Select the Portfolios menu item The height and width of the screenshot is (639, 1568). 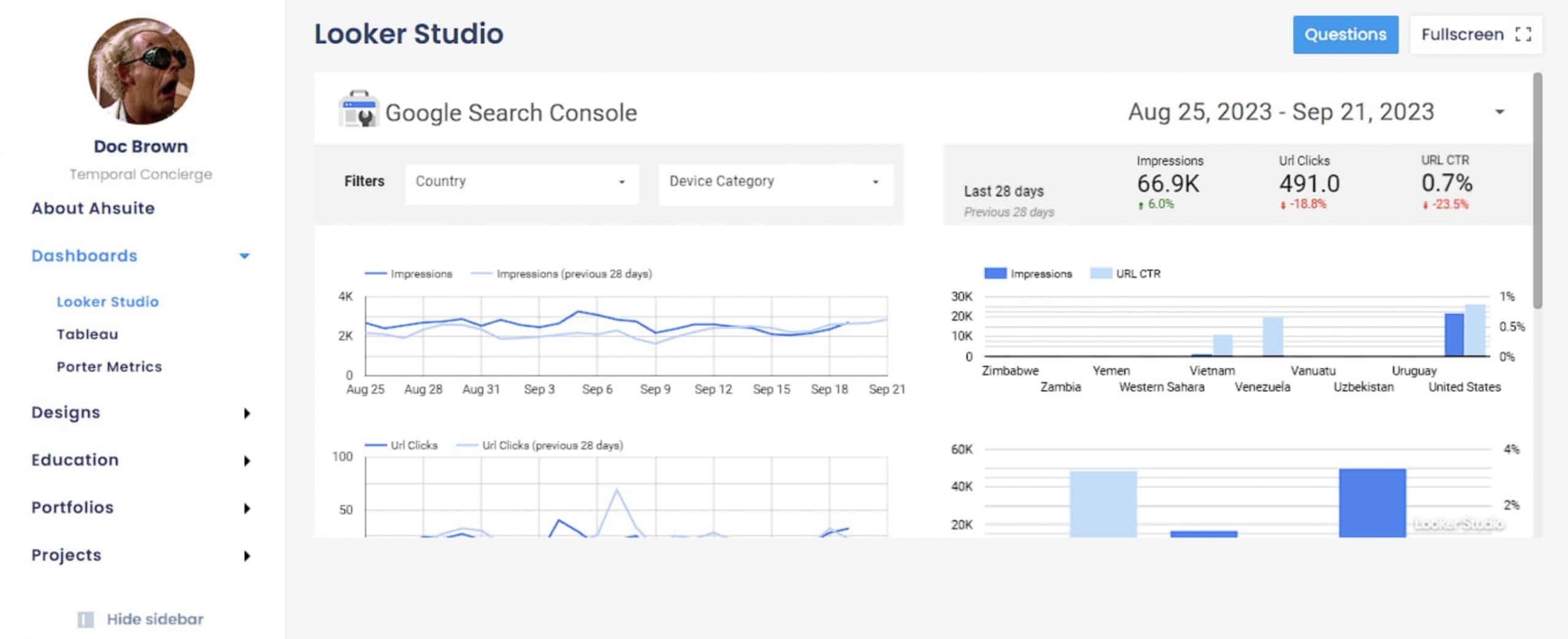73,507
